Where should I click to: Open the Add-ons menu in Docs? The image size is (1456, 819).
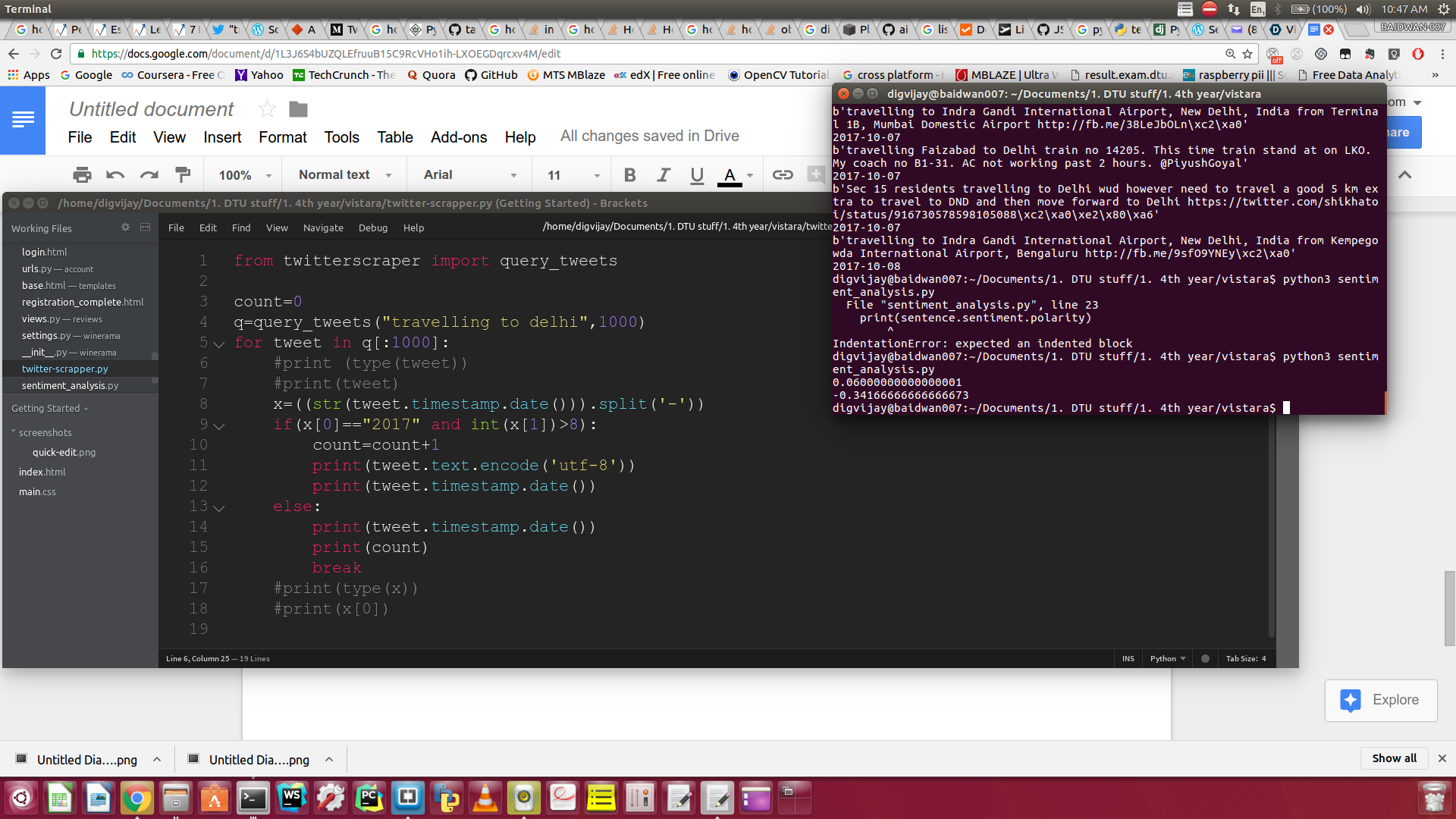pyautogui.click(x=459, y=137)
